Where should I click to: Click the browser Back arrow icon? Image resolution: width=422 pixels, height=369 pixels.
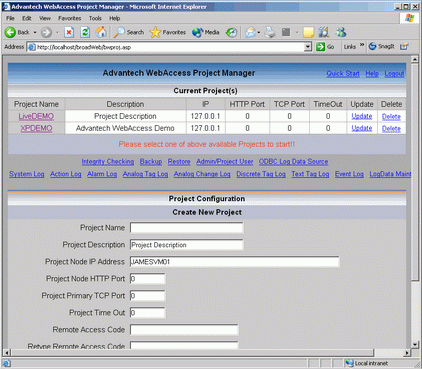click(x=10, y=32)
